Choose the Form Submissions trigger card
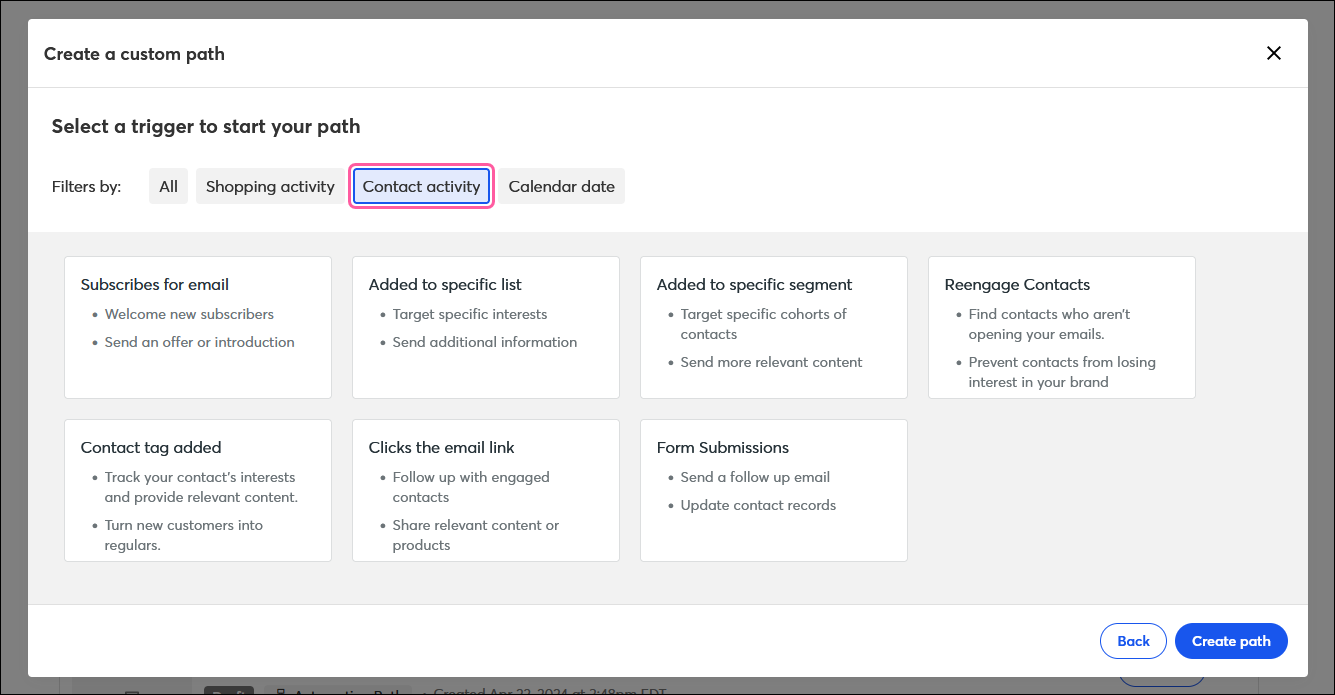1335x695 pixels. (x=774, y=490)
